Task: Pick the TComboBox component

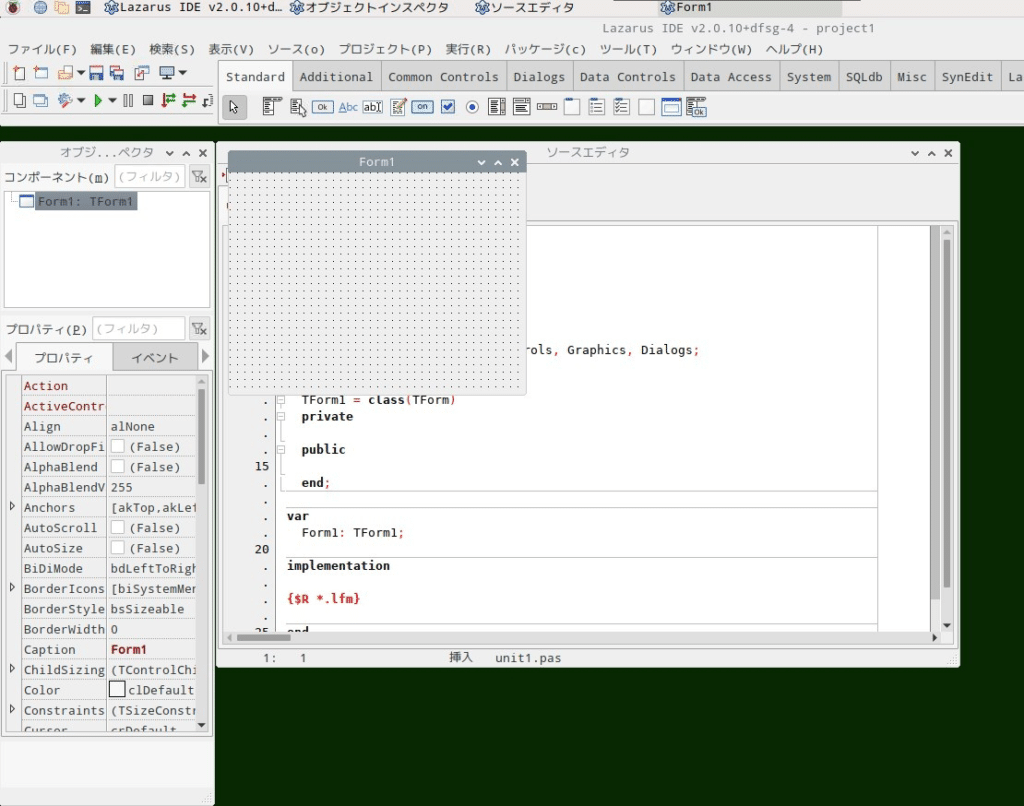Action: click(x=522, y=107)
